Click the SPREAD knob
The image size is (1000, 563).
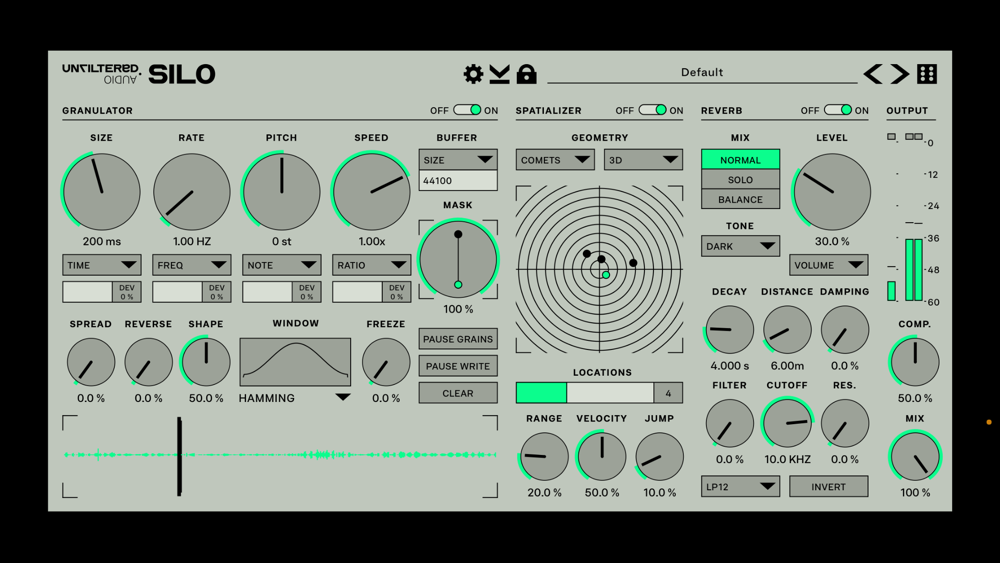click(x=91, y=362)
